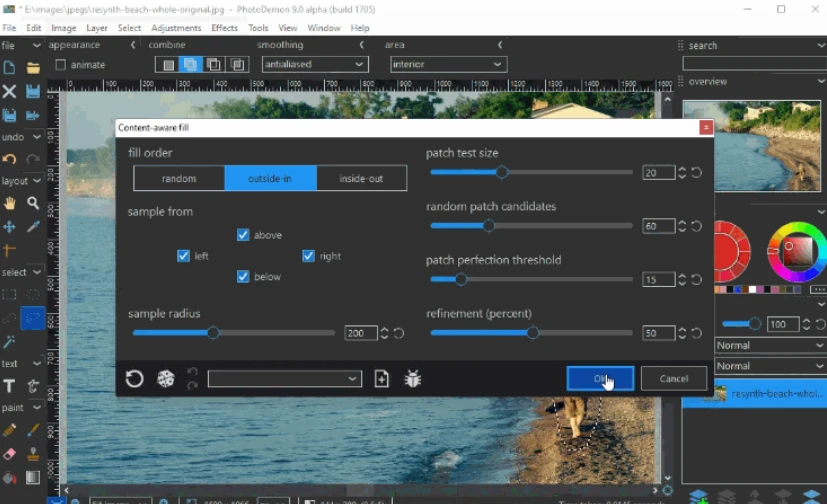Select the text tool
The image size is (827, 504).
click(x=10, y=386)
